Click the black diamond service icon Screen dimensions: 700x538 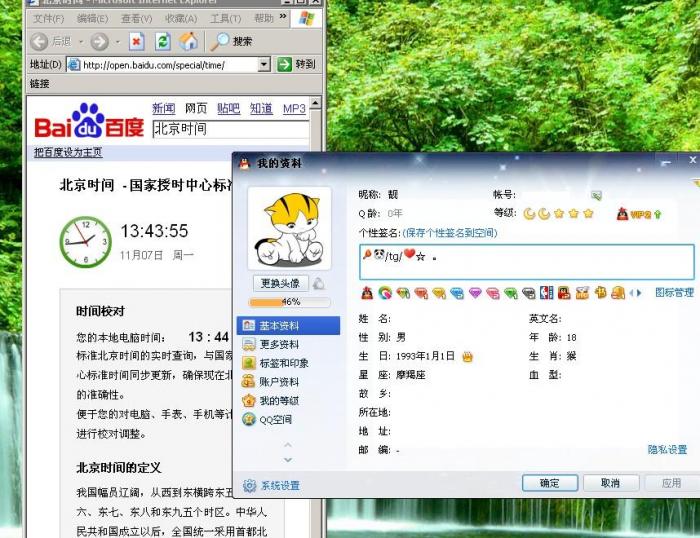coord(529,293)
